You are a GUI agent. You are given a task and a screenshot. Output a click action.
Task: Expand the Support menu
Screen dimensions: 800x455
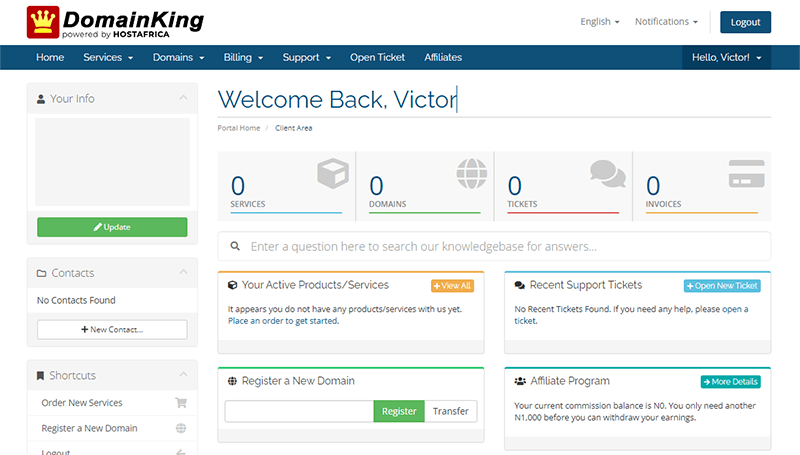click(307, 57)
